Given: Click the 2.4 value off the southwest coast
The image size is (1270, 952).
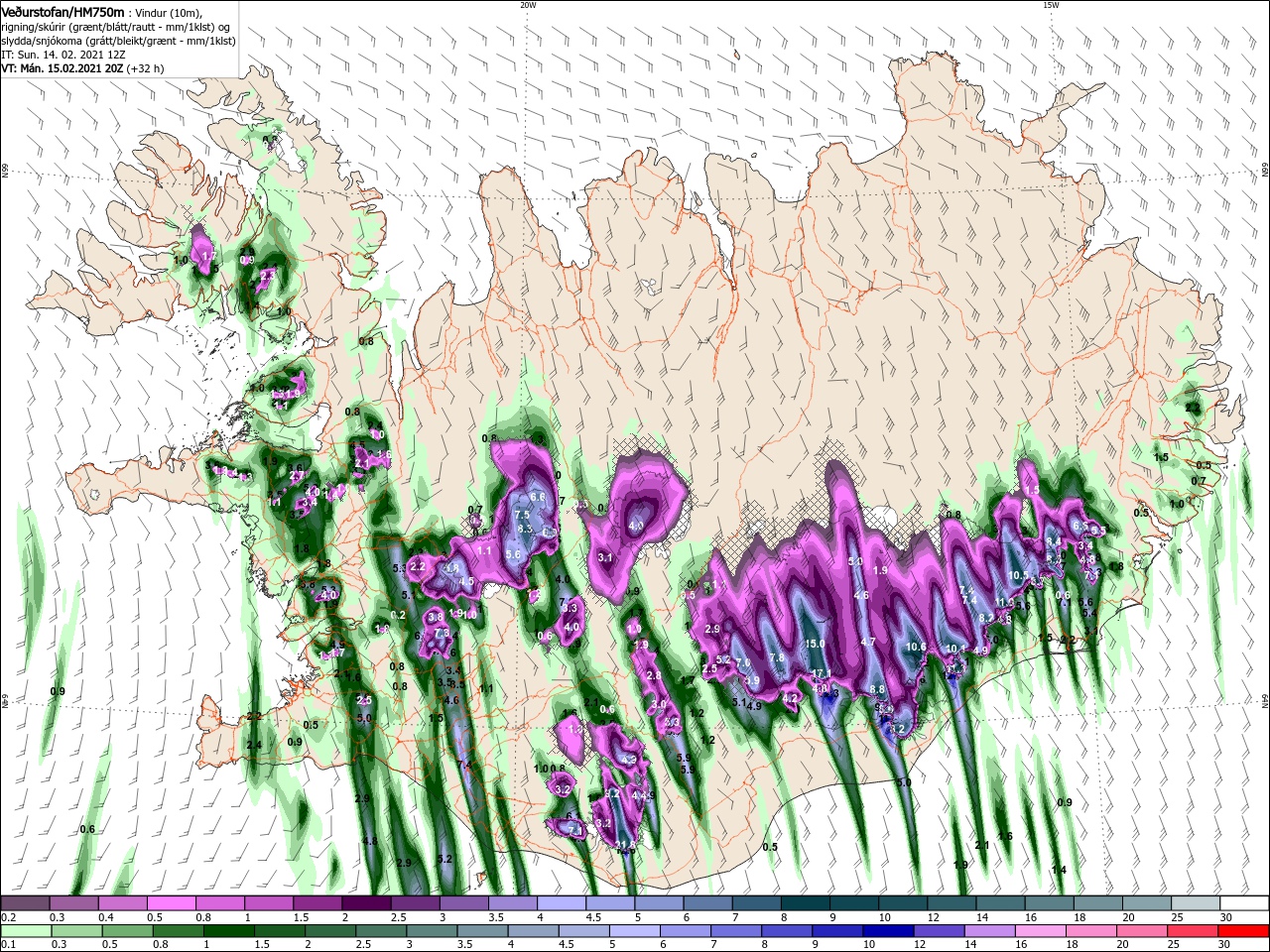Looking at the screenshot, I should click(x=254, y=745).
